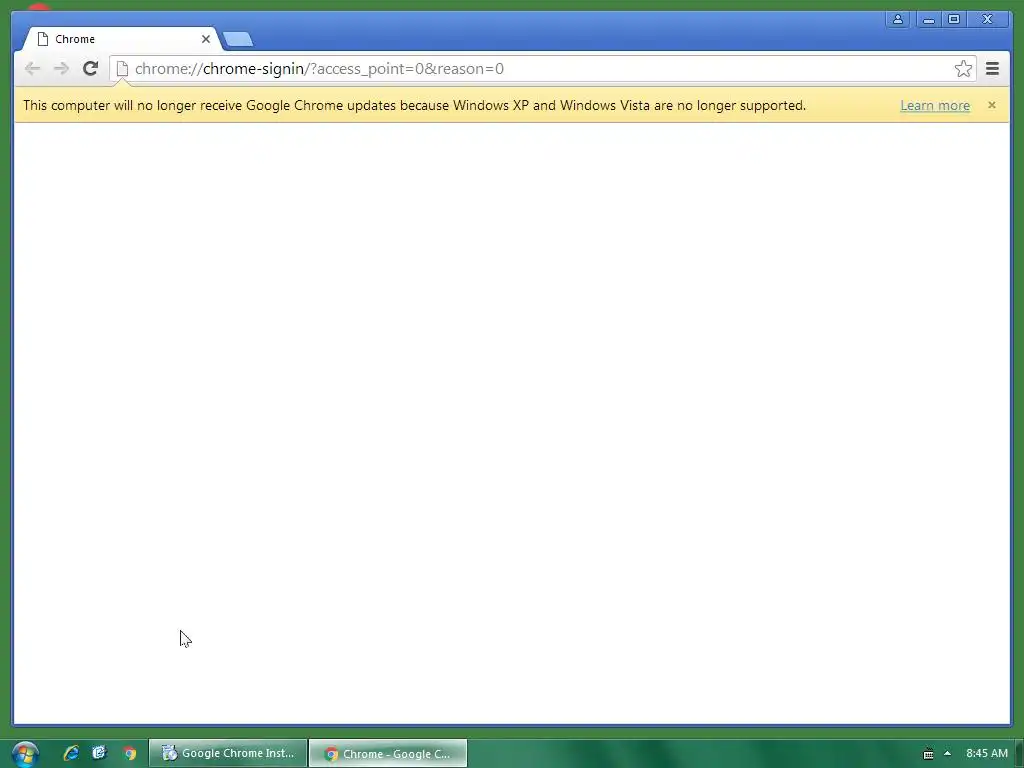
Task: Close the Chrome tab
Action: tap(206, 39)
